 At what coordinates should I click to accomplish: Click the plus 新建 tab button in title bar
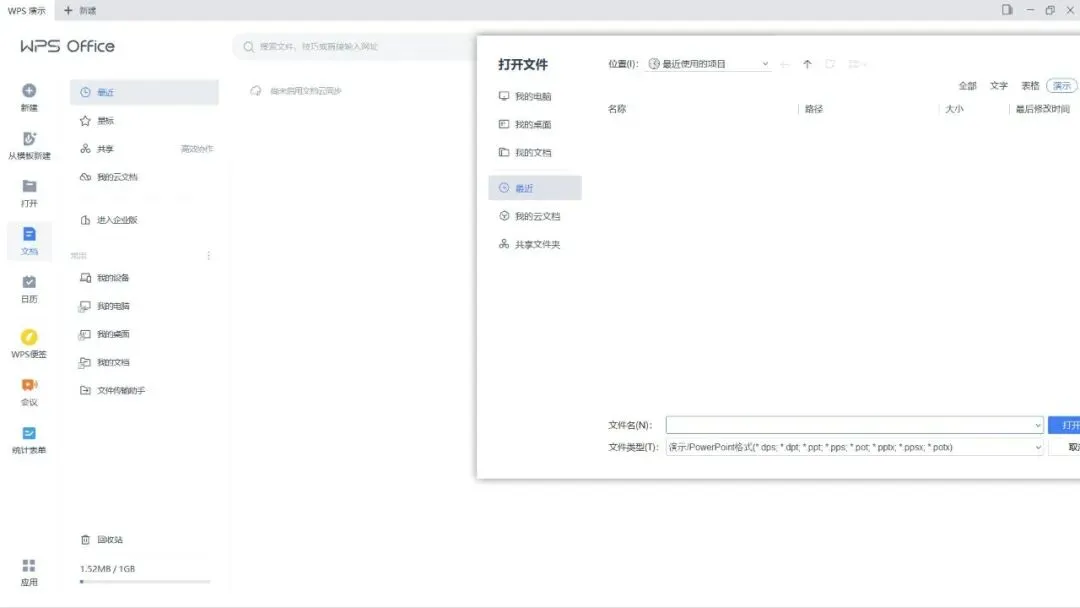pyautogui.click(x=80, y=10)
